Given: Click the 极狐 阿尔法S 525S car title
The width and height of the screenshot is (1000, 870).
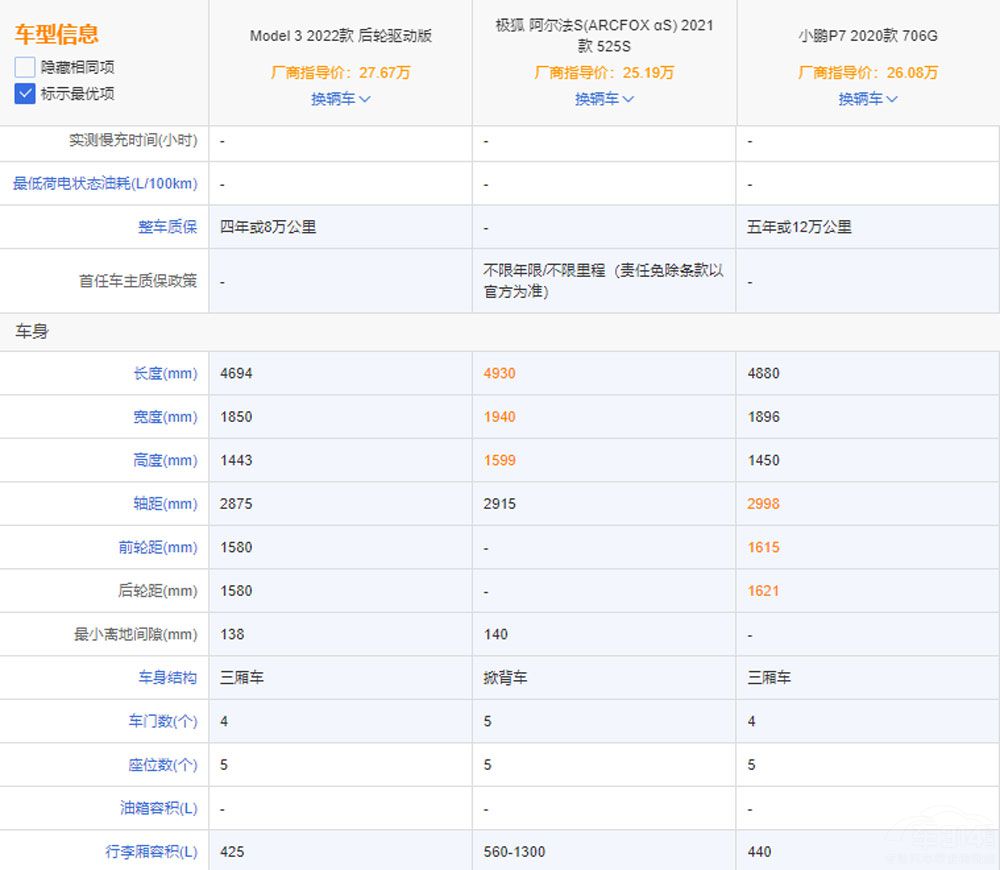Looking at the screenshot, I should point(604,36).
